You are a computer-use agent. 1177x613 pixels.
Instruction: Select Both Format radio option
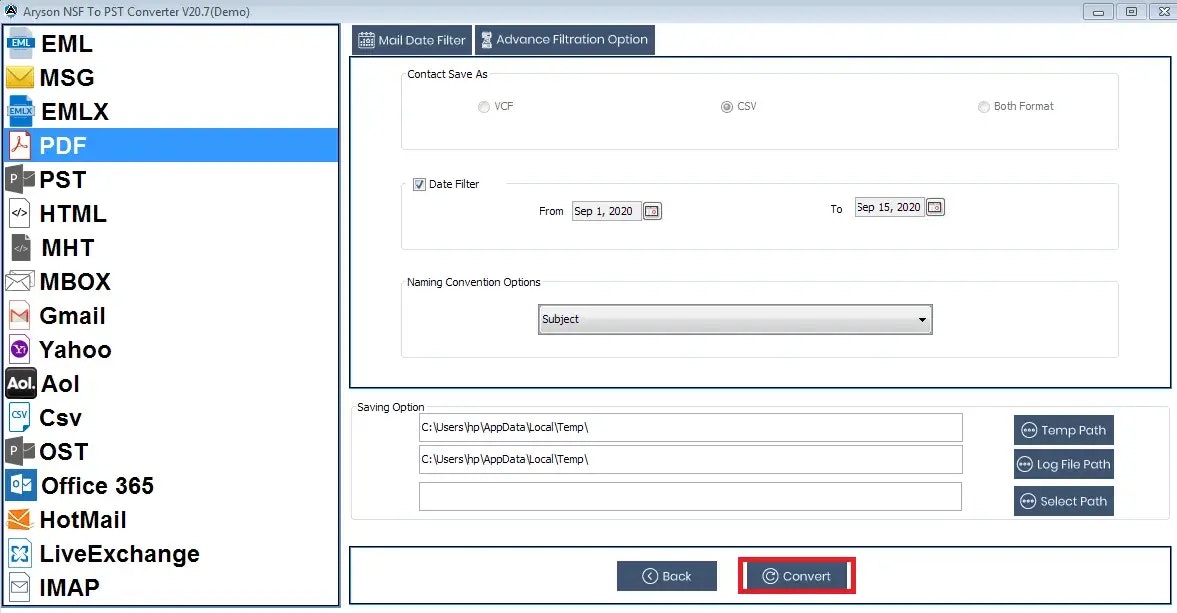(983, 107)
